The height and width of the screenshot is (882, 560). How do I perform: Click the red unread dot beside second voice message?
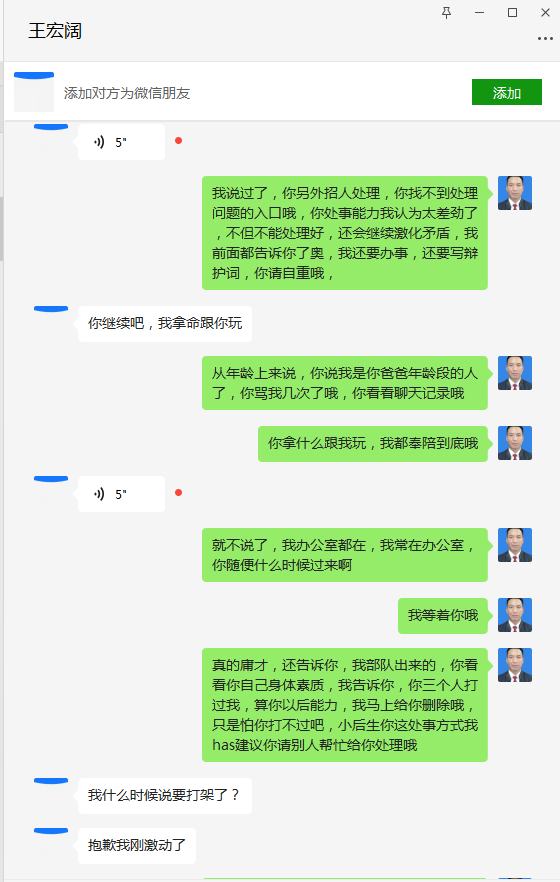click(x=178, y=493)
